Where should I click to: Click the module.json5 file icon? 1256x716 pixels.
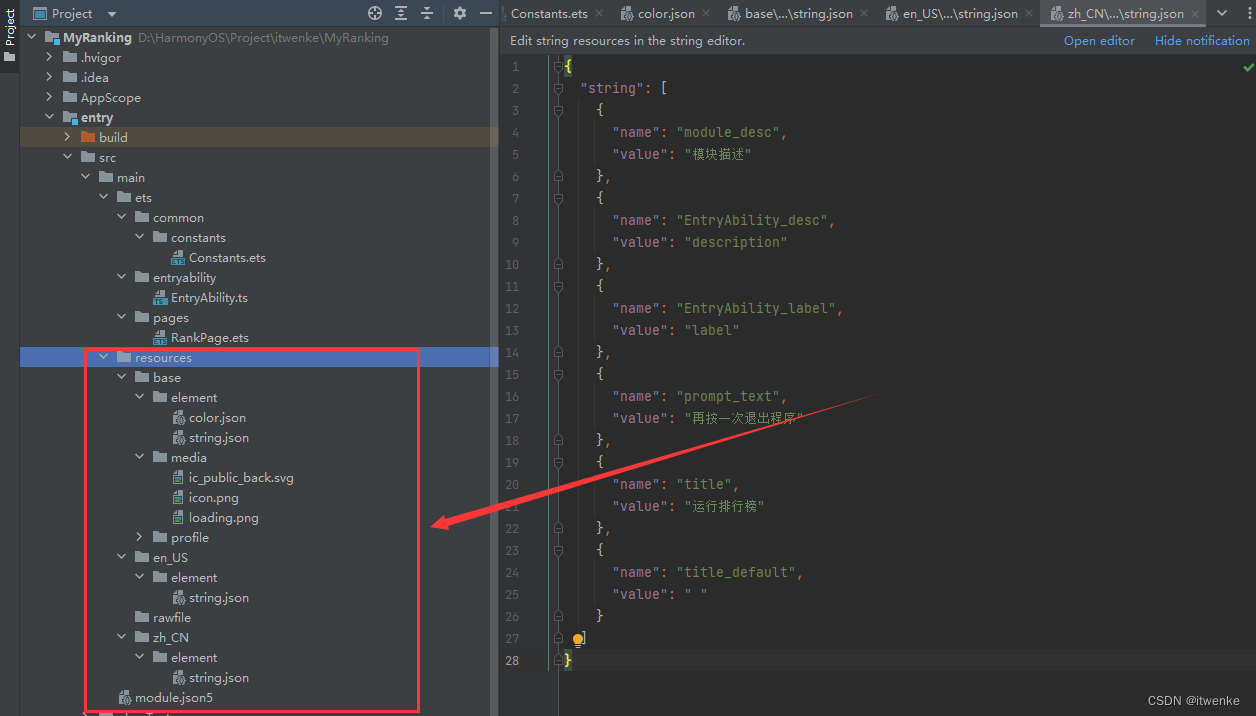pyautogui.click(x=124, y=698)
